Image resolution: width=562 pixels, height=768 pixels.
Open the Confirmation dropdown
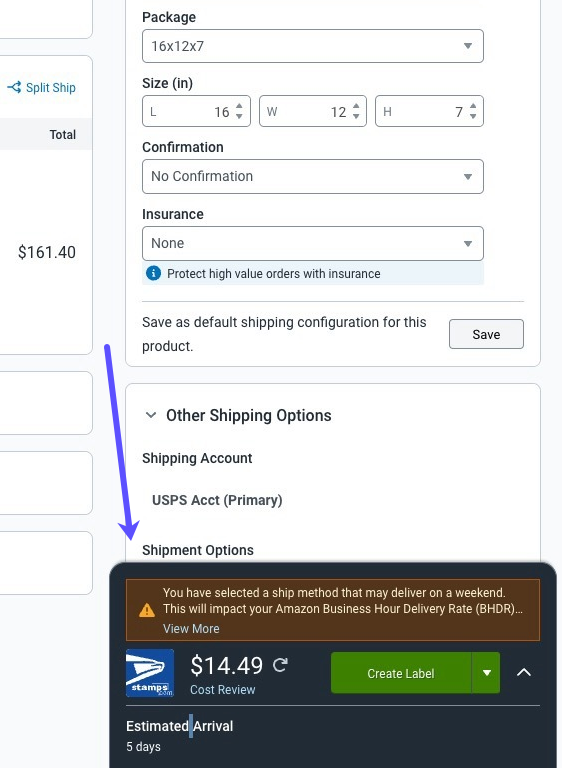[313, 176]
